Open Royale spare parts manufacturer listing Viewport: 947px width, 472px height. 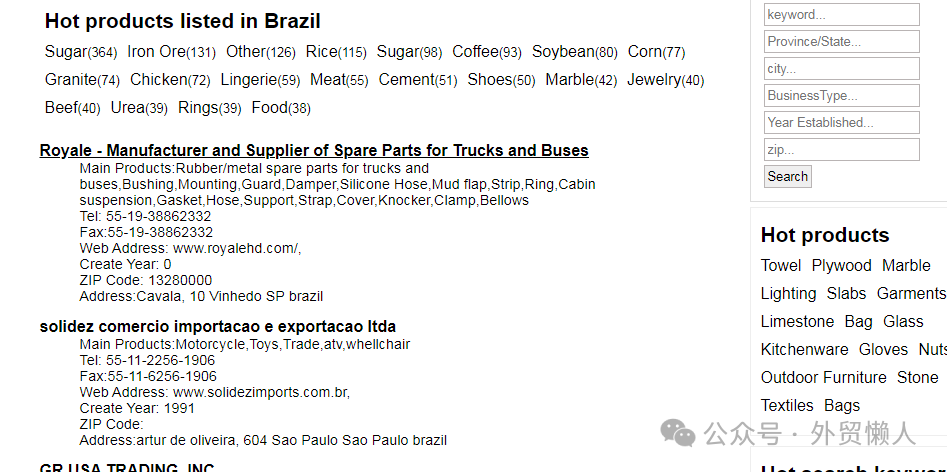tap(314, 151)
